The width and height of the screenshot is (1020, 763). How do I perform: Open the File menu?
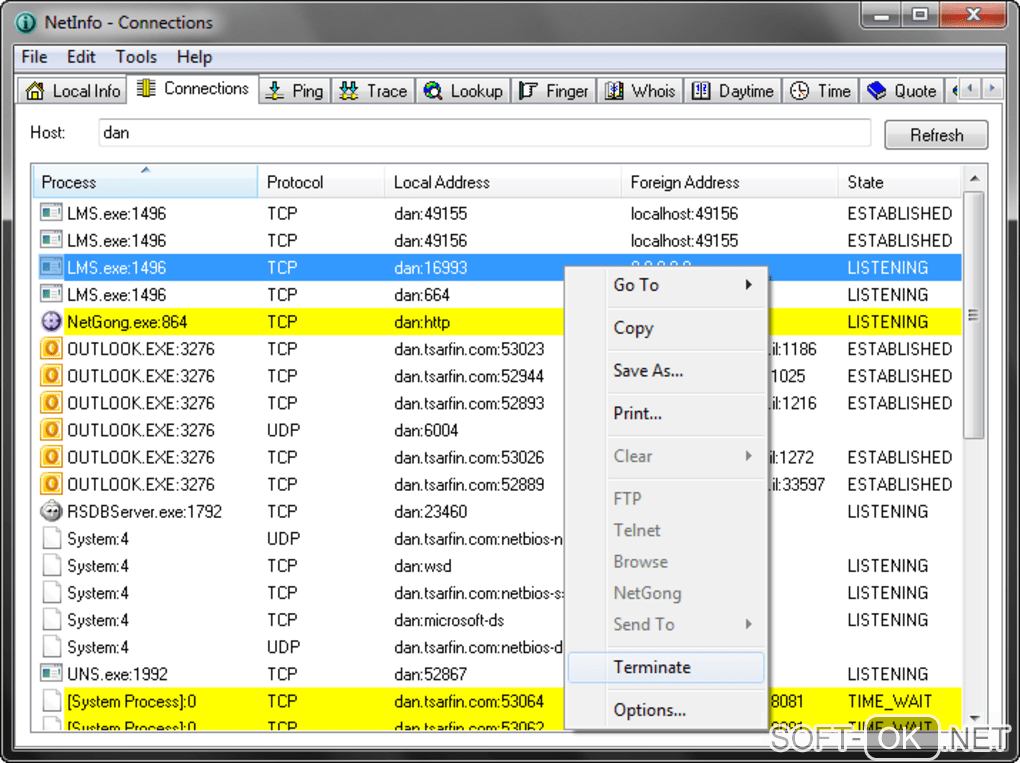(34, 57)
